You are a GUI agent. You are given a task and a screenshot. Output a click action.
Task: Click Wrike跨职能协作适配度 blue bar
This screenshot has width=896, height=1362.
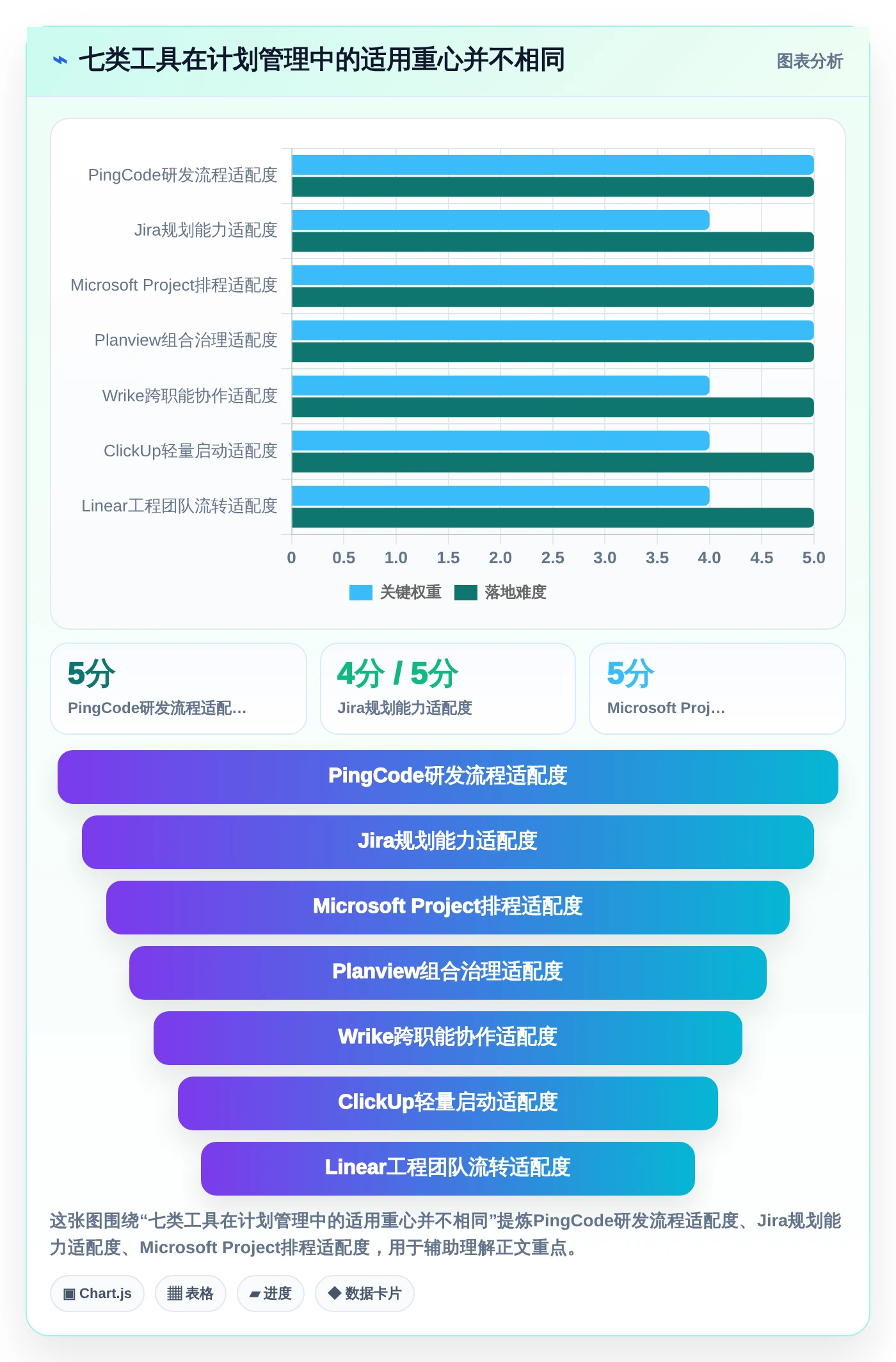point(500,385)
